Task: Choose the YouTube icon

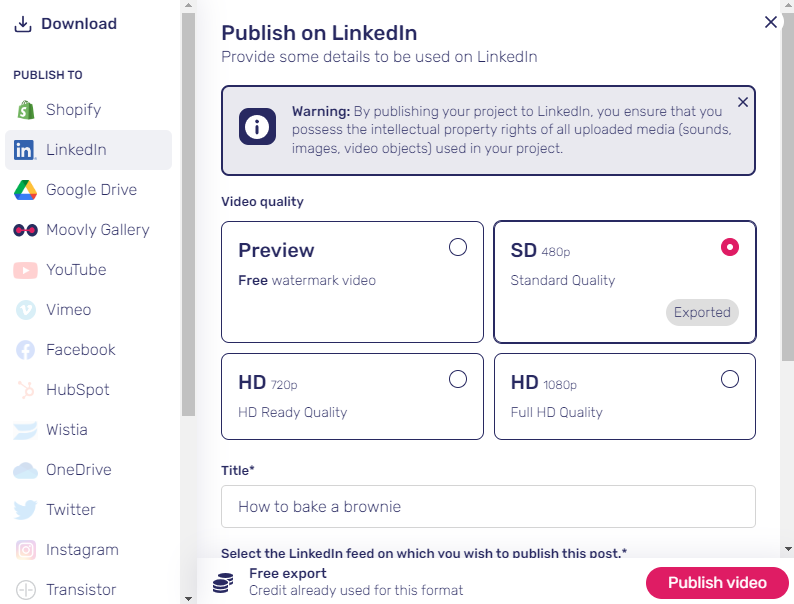Action: coord(25,270)
